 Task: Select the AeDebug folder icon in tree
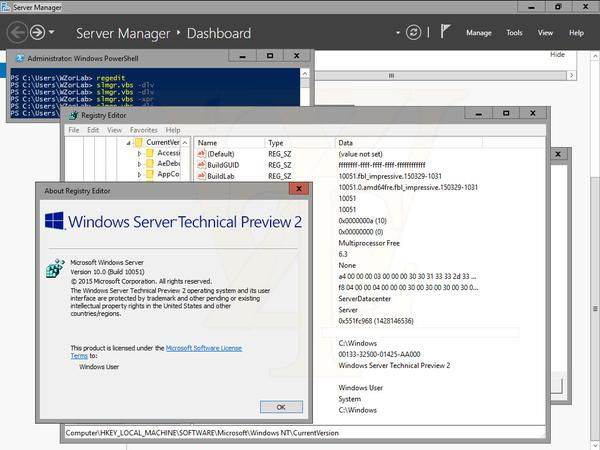[x=150, y=164]
